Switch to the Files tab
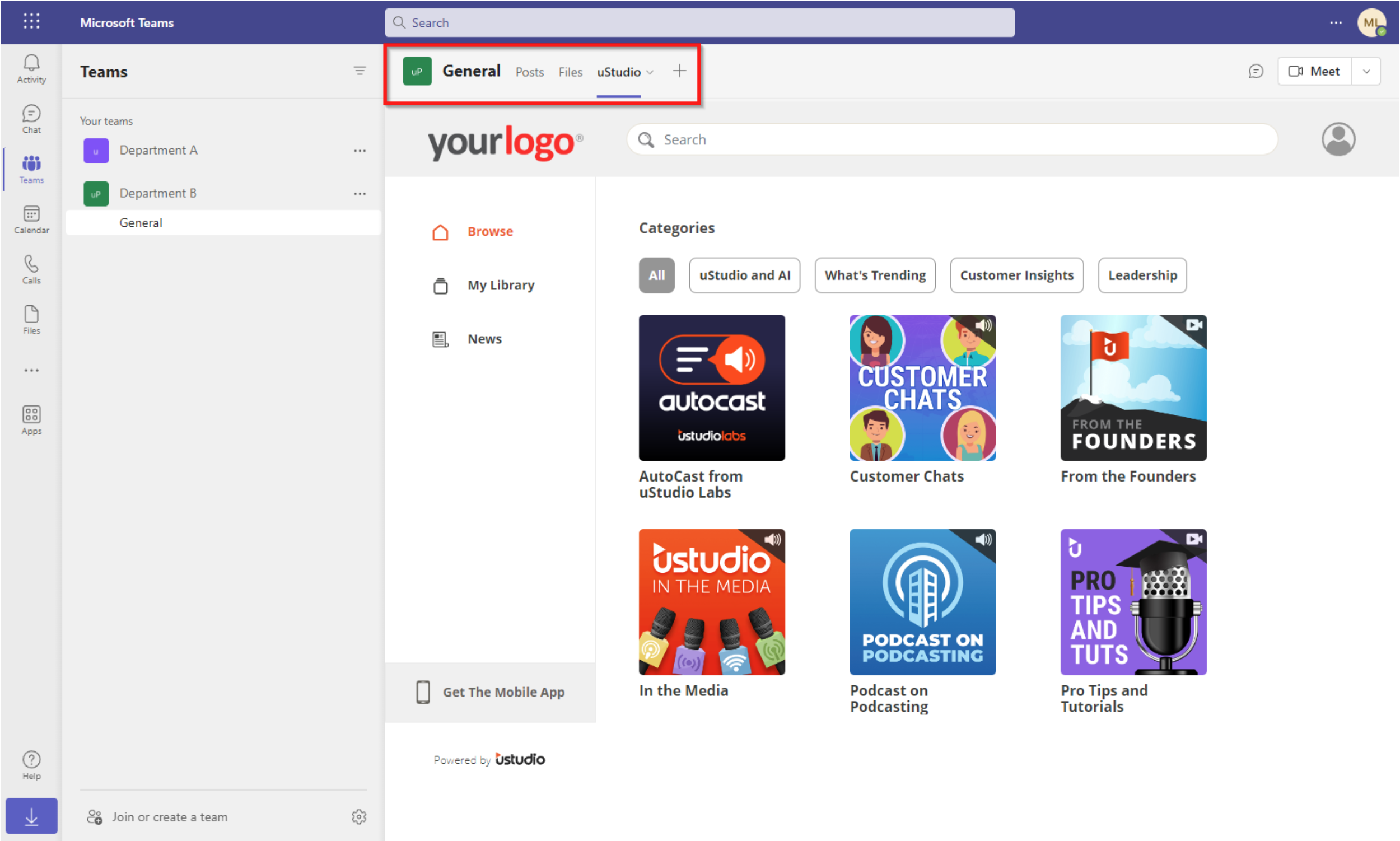The image size is (1400, 841). coord(570,72)
